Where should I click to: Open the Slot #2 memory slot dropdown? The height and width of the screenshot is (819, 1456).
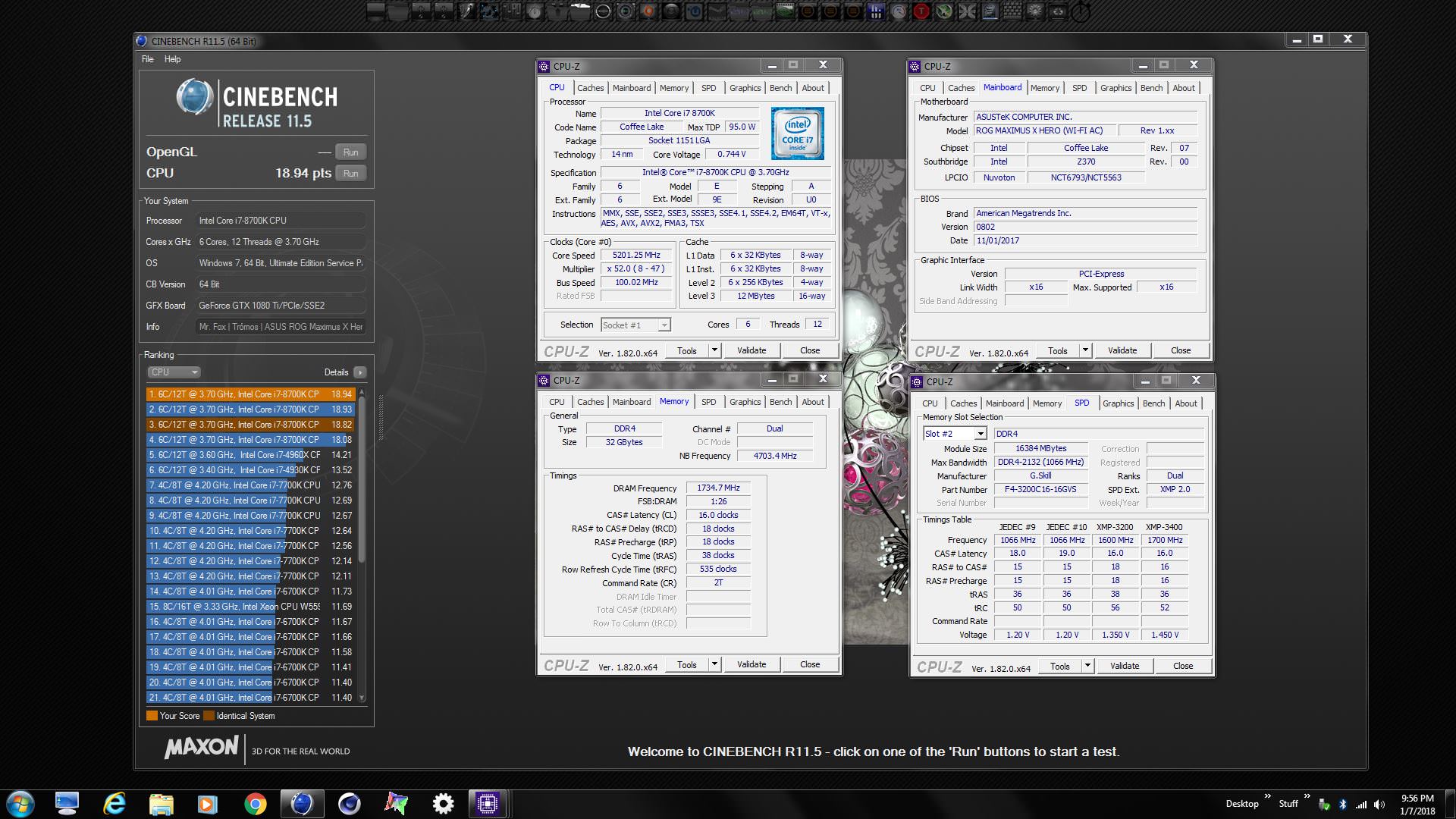[x=980, y=434]
